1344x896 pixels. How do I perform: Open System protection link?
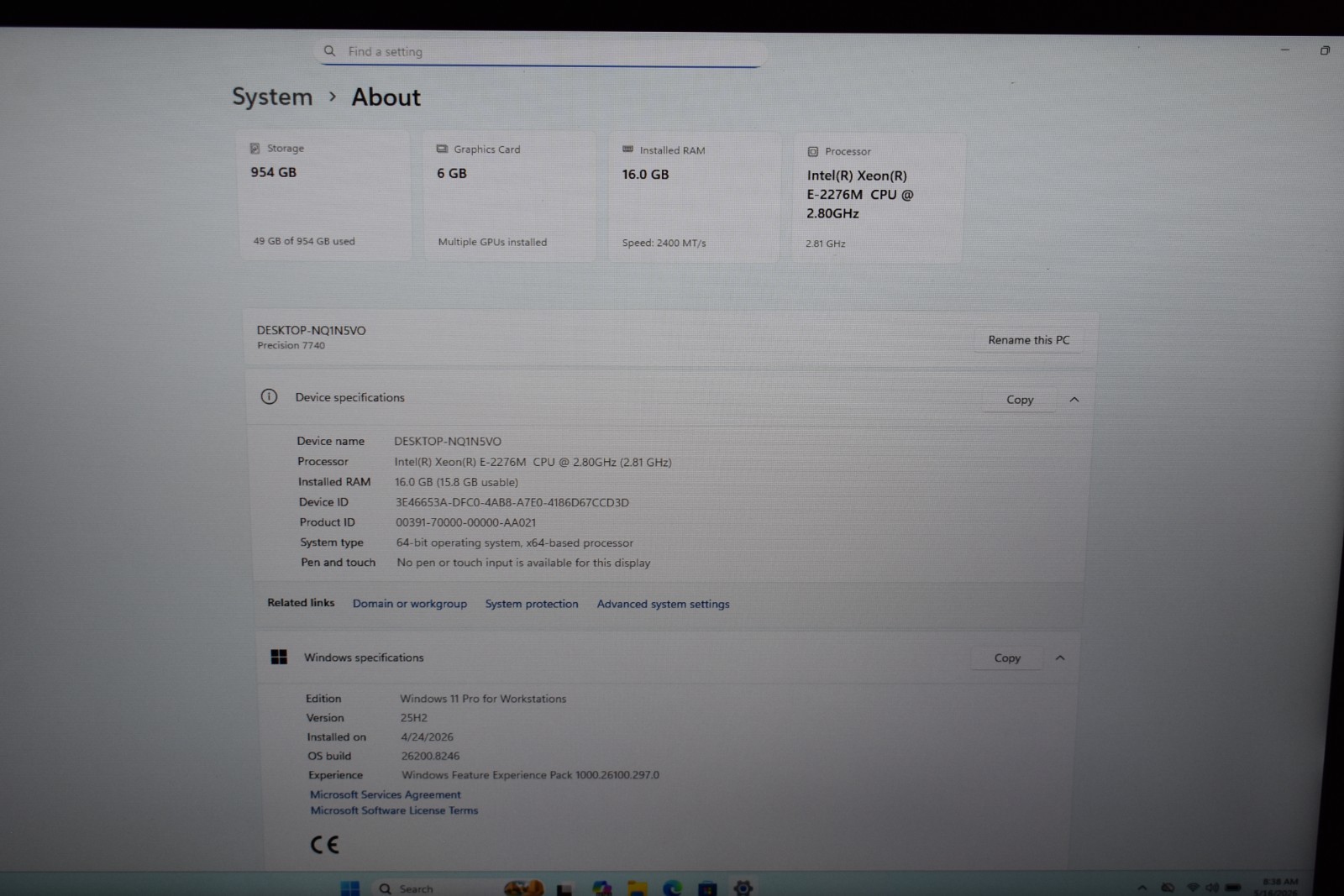pos(532,604)
